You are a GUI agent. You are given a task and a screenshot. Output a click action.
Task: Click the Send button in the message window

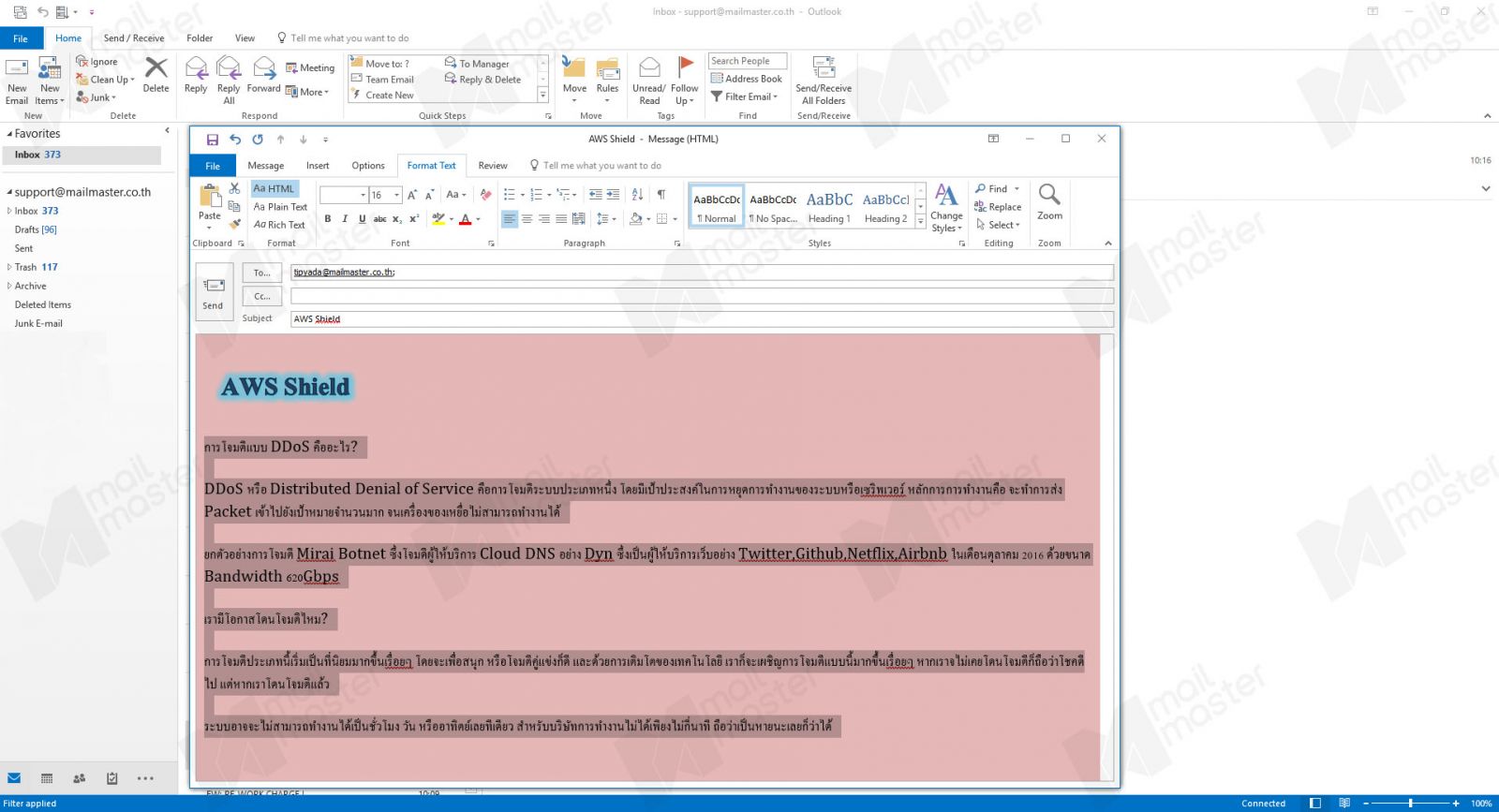pyautogui.click(x=213, y=292)
